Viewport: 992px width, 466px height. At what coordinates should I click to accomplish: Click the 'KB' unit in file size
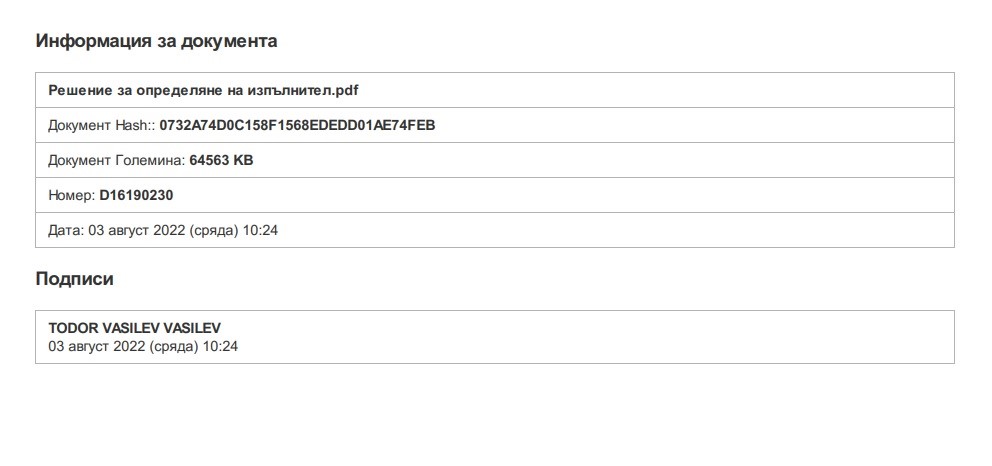(243, 160)
